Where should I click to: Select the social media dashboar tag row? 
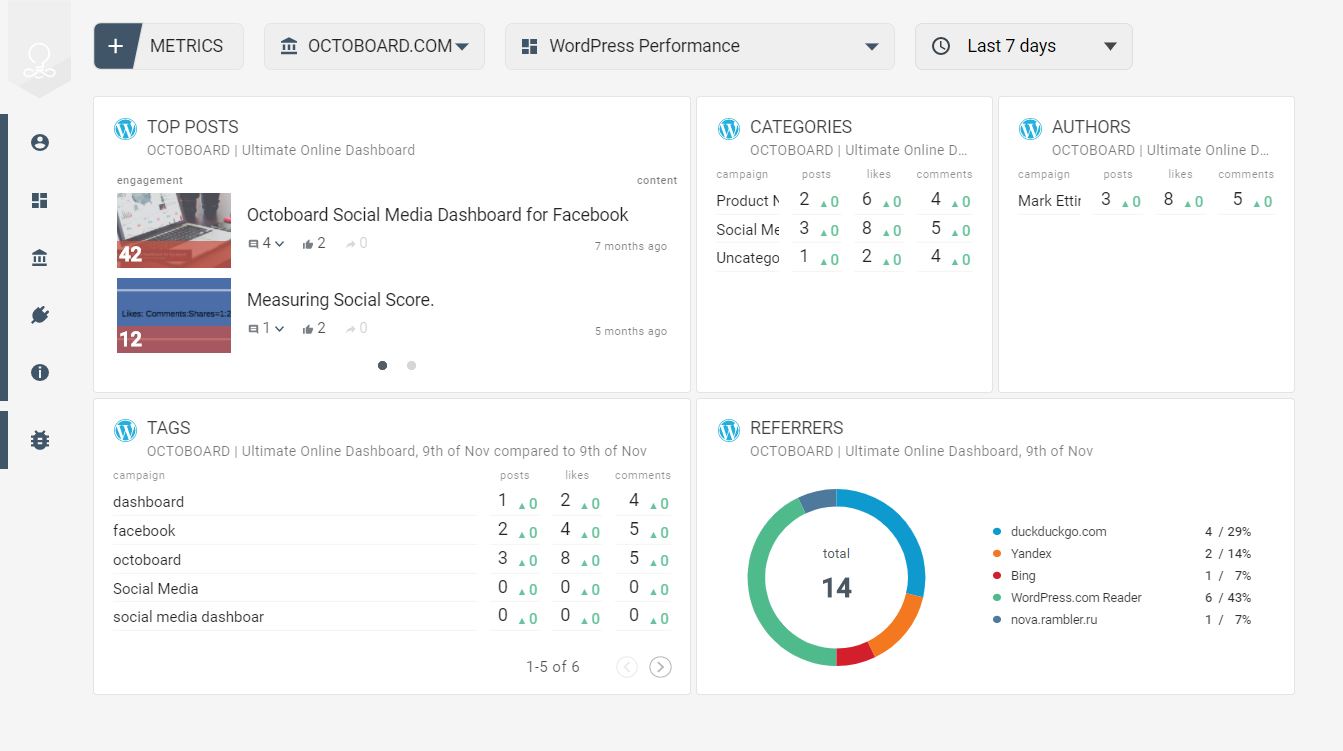coord(392,617)
